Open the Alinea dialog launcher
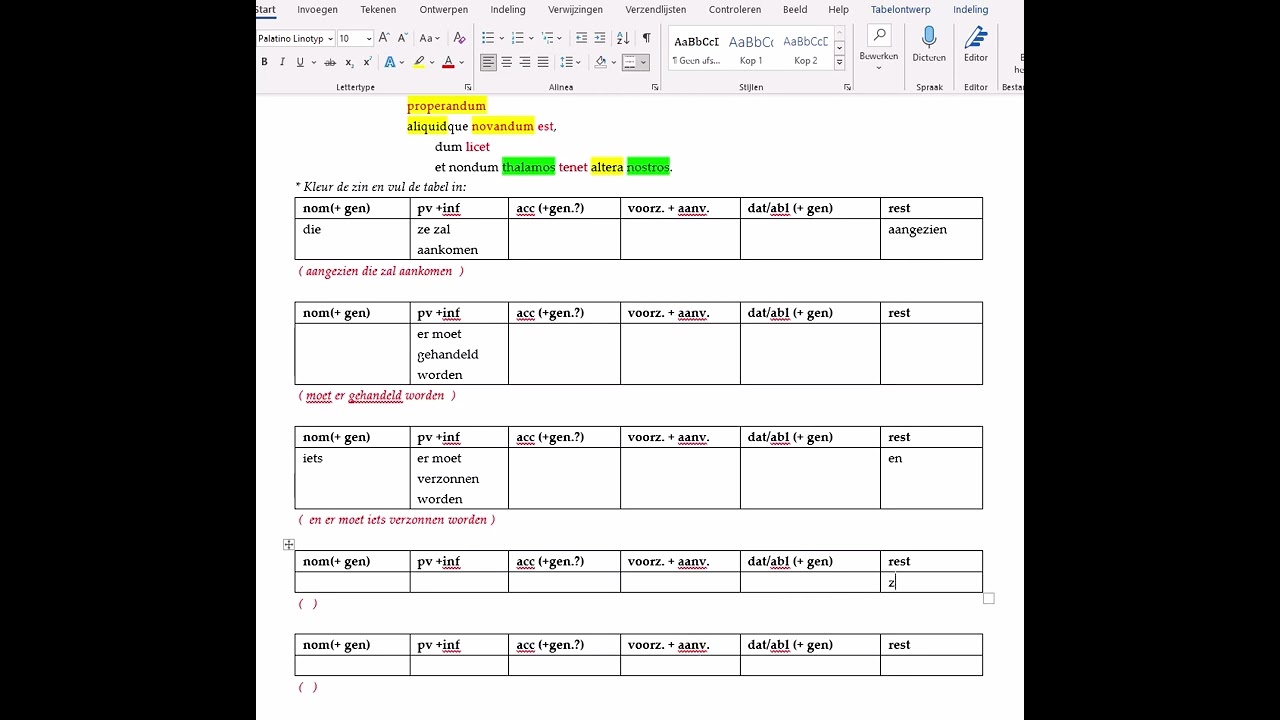Viewport: 1280px width, 720px height. pyautogui.click(x=655, y=87)
